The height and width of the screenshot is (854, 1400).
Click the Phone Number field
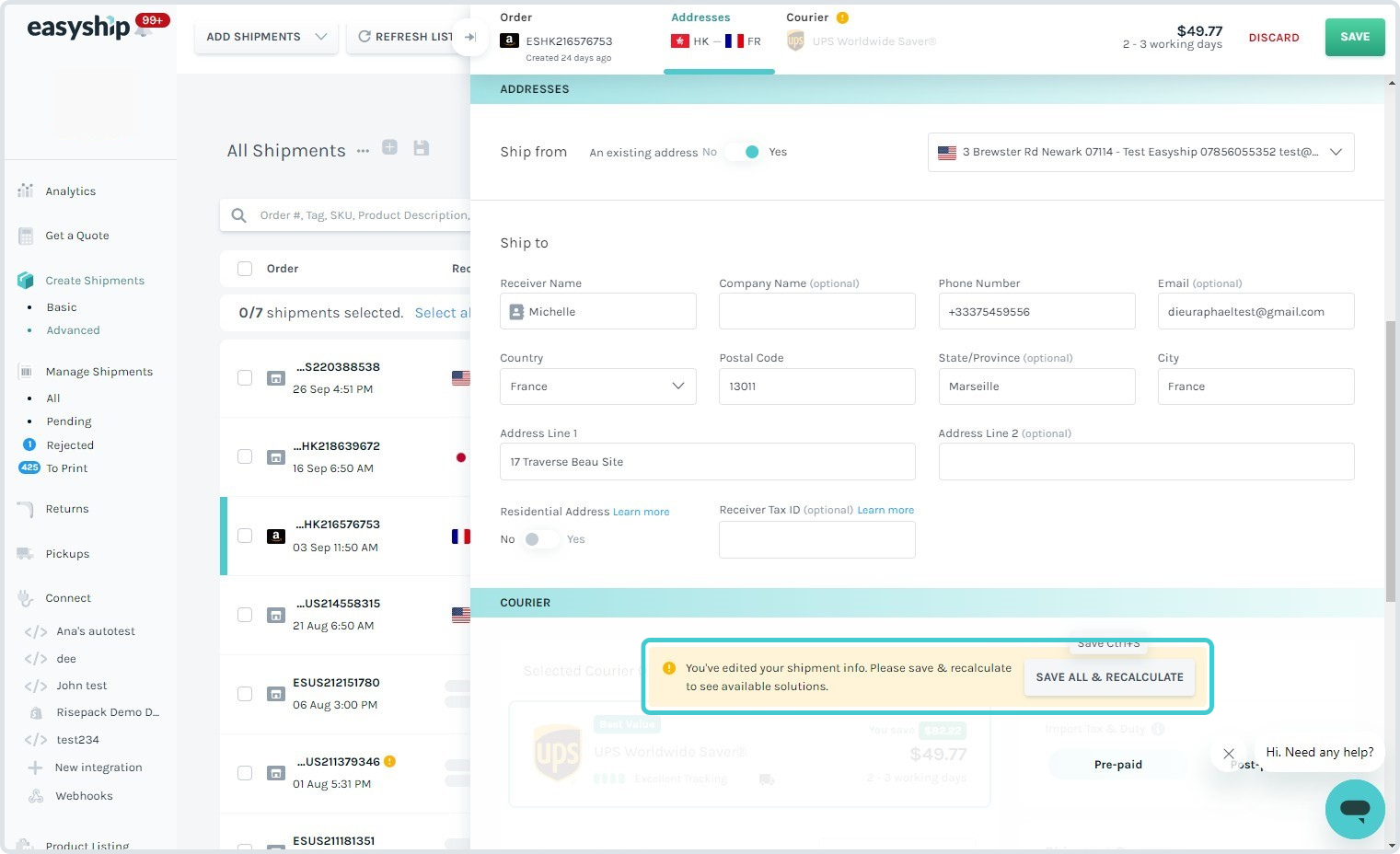click(x=1036, y=312)
